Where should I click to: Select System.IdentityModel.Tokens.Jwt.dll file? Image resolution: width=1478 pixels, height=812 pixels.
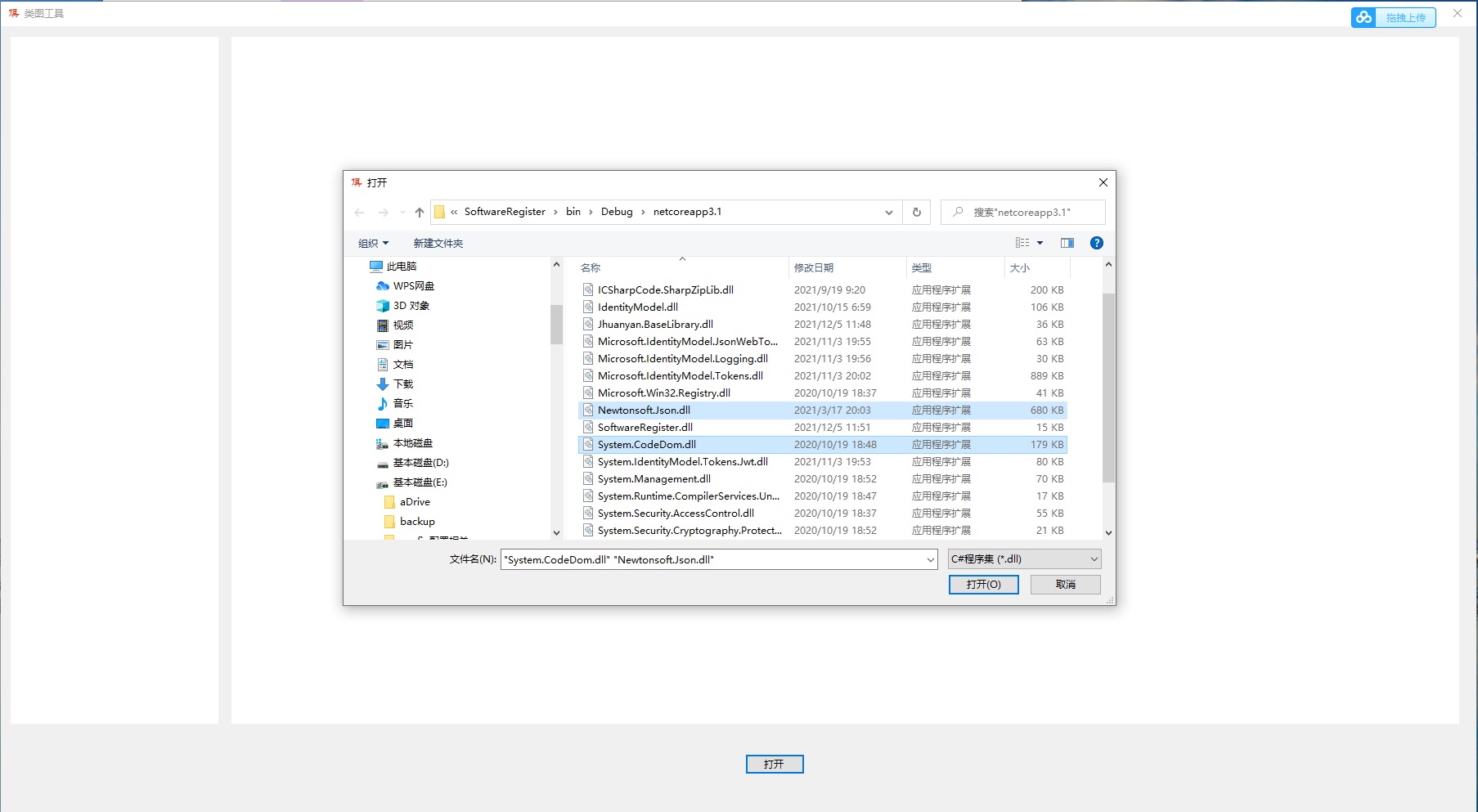[x=823, y=462]
